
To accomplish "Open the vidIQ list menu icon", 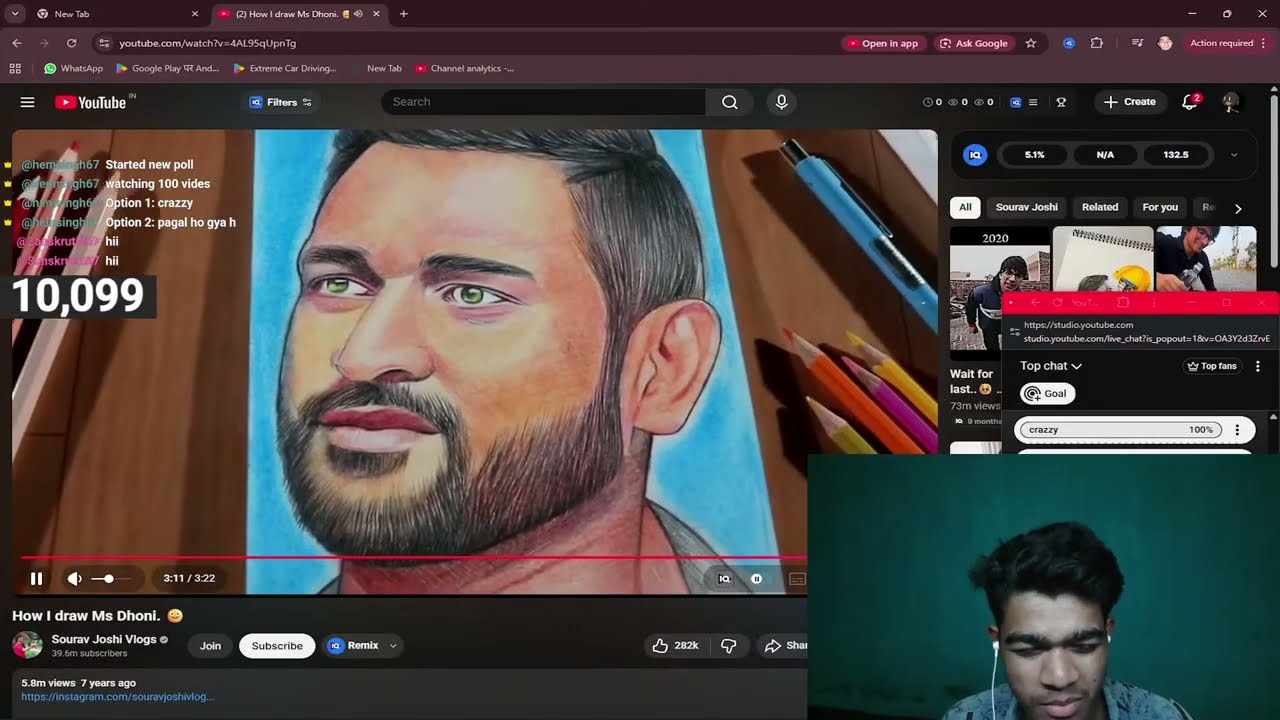I will point(1033,102).
